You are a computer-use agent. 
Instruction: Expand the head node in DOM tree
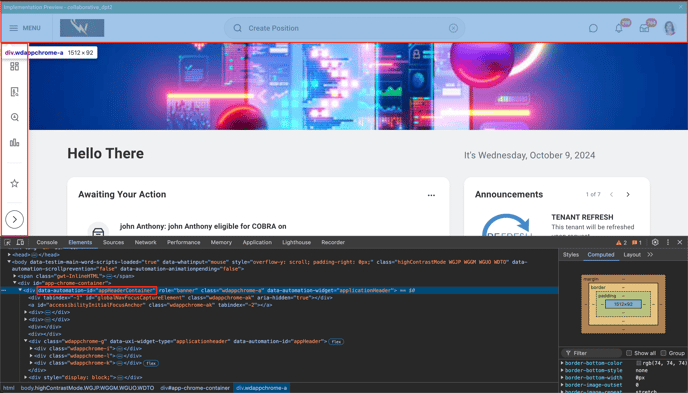pyautogui.click(x=9, y=254)
